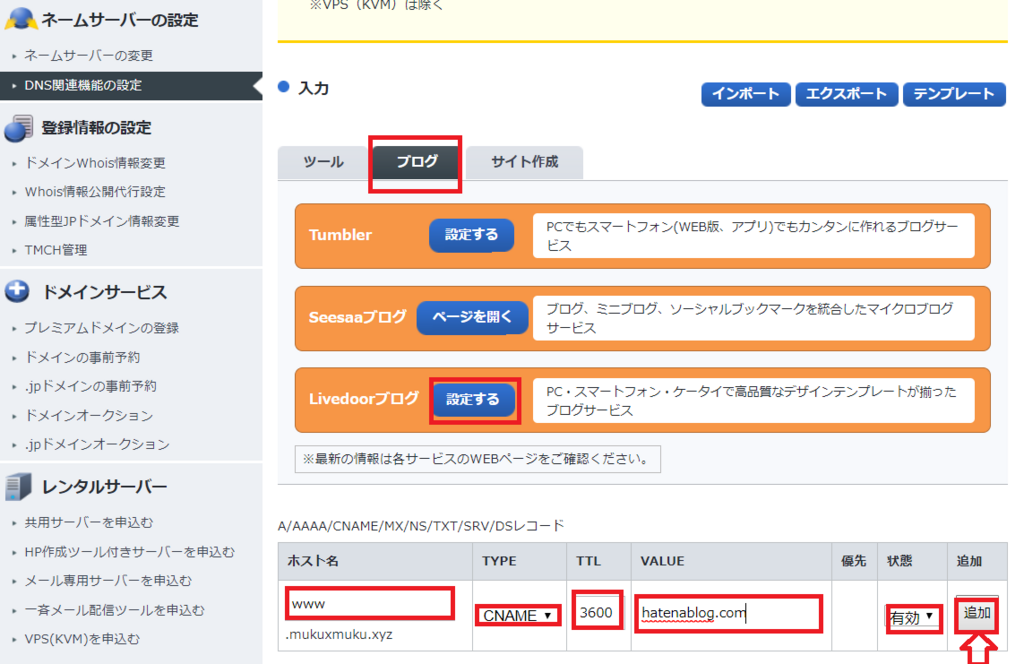Select DNS関連機能の設定 in the sidebar
Screen dimensions: 1024x664
point(131,86)
